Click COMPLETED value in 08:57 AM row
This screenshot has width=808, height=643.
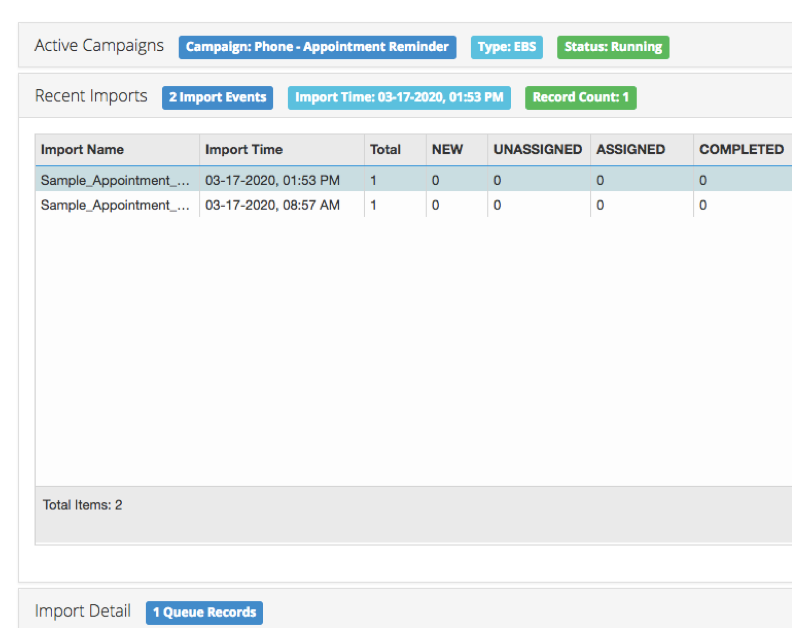pos(703,205)
